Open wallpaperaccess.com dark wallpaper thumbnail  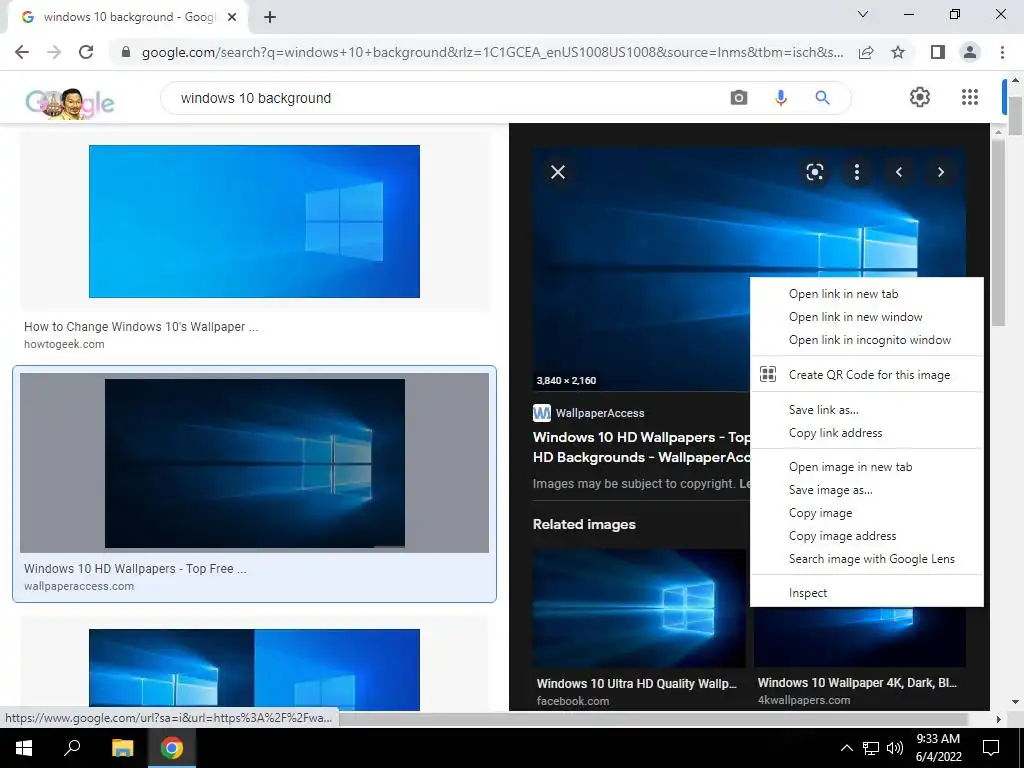coord(254,463)
